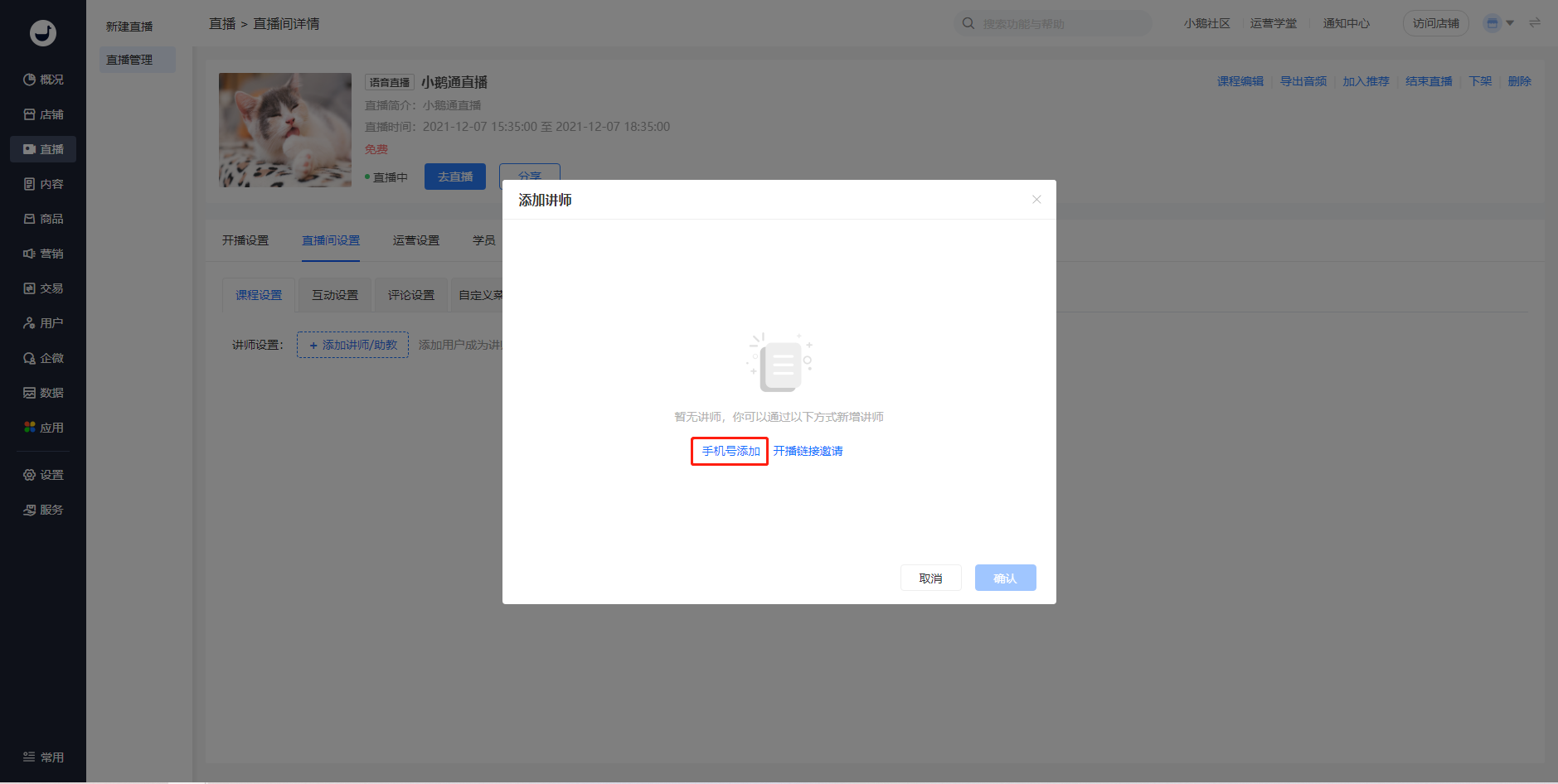The height and width of the screenshot is (784, 1558).
Task: Open 设置 settings in sidebar
Action: pyautogui.click(x=43, y=475)
